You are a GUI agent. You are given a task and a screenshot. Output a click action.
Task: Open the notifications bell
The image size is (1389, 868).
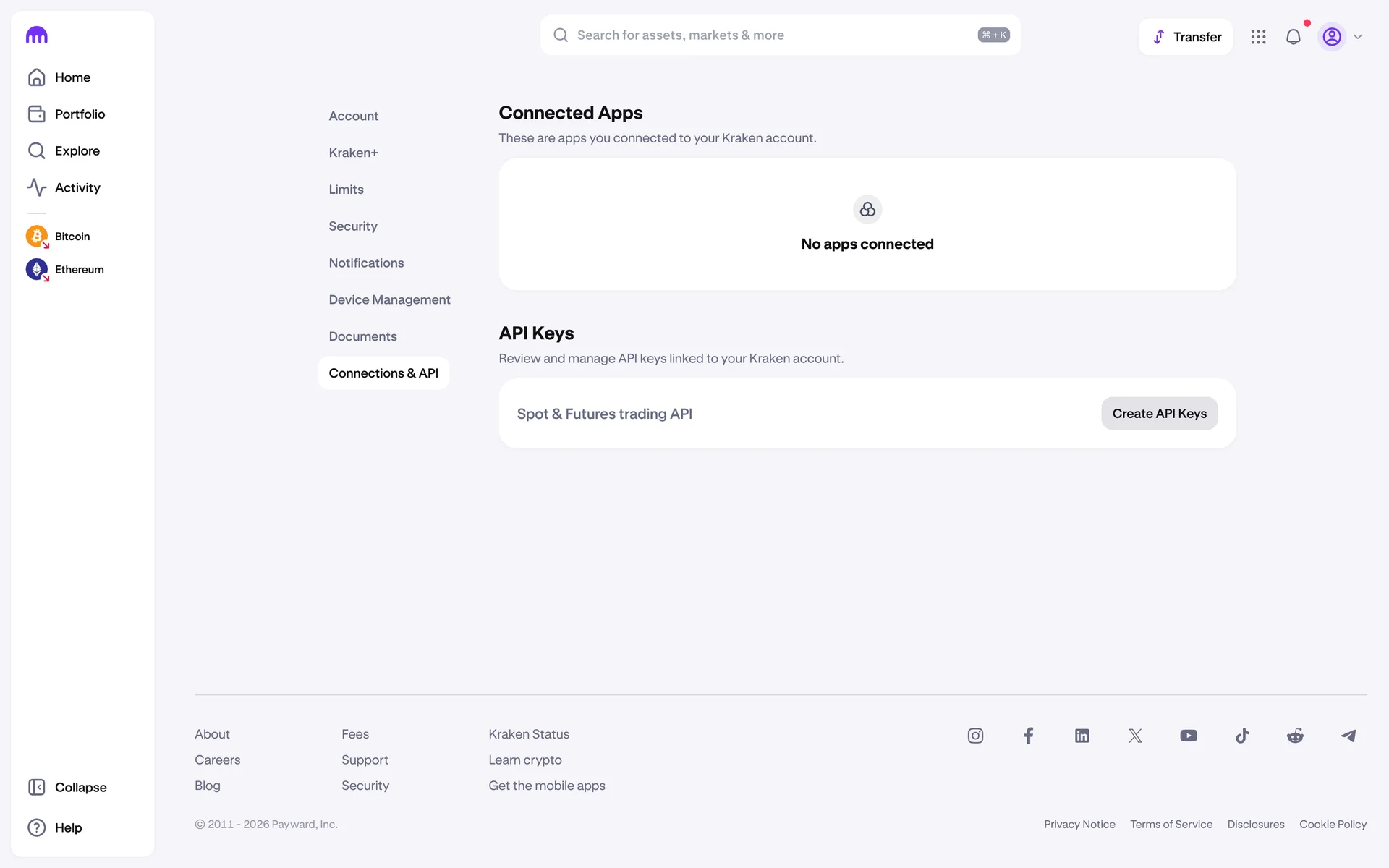click(x=1293, y=37)
